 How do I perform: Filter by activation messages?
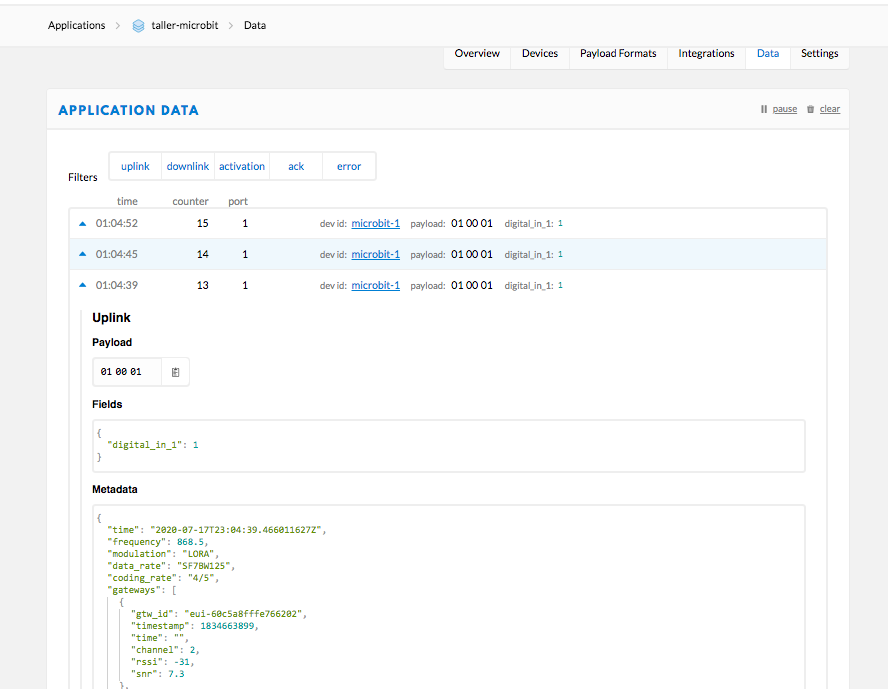[242, 166]
